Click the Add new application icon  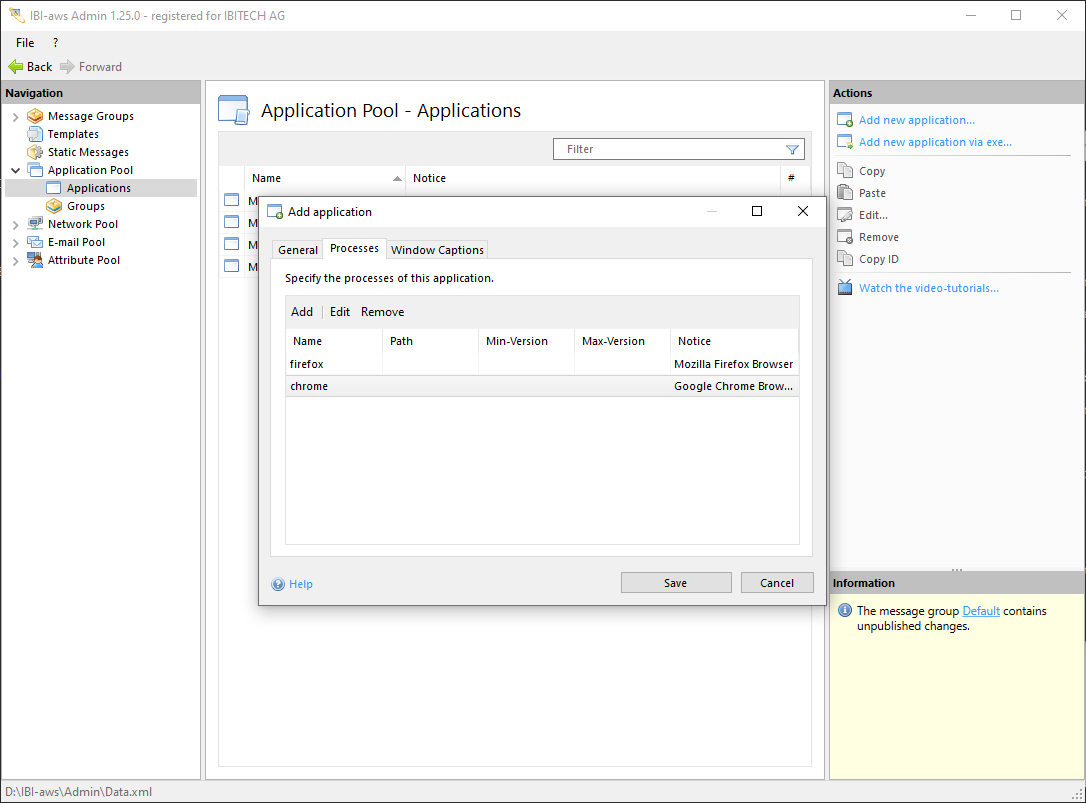[845, 120]
